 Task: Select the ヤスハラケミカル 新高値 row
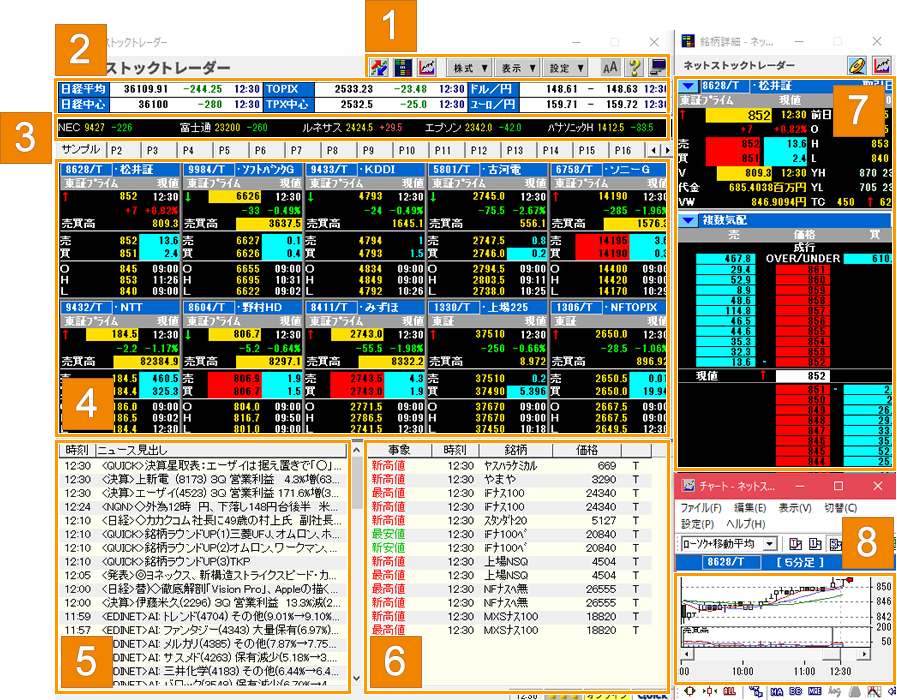(509, 466)
